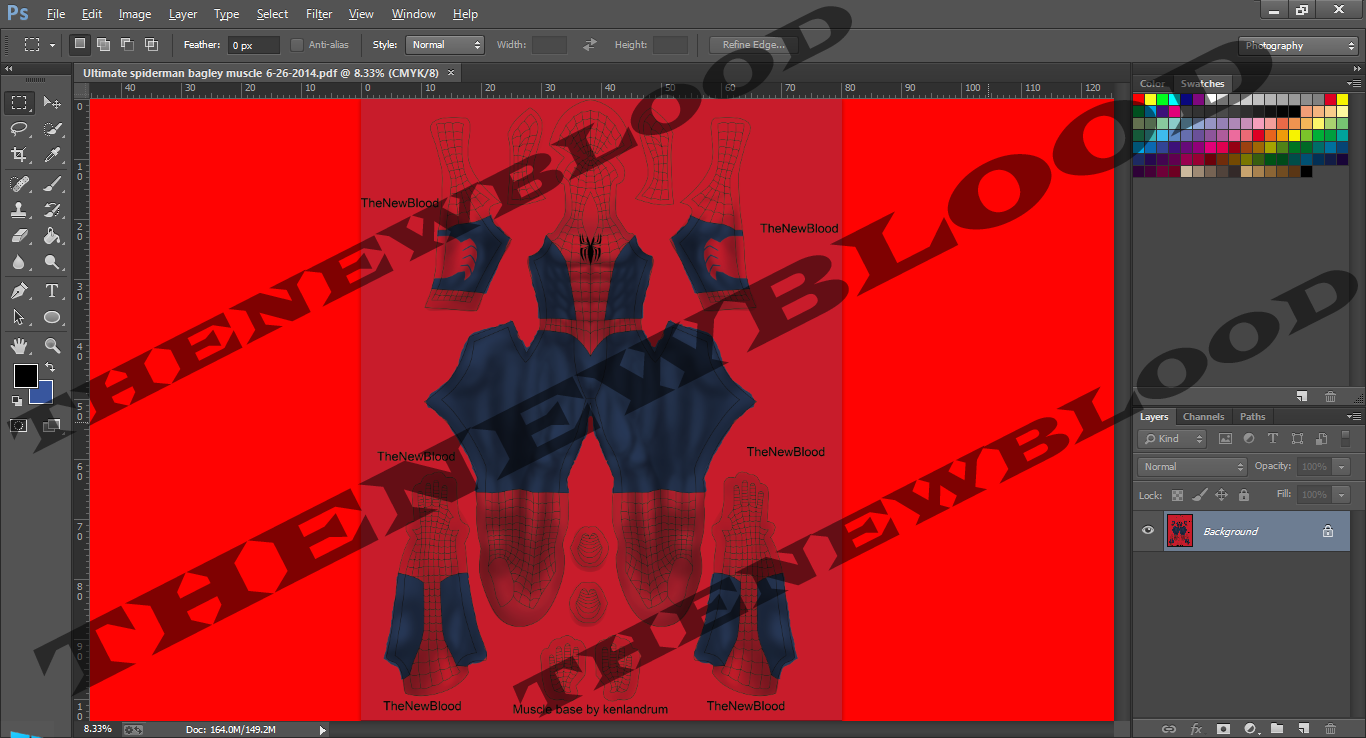Viewport: 1366px width, 738px height.
Task: Open the Fill slider dropdown
Action: pyautogui.click(x=1341, y=495)
